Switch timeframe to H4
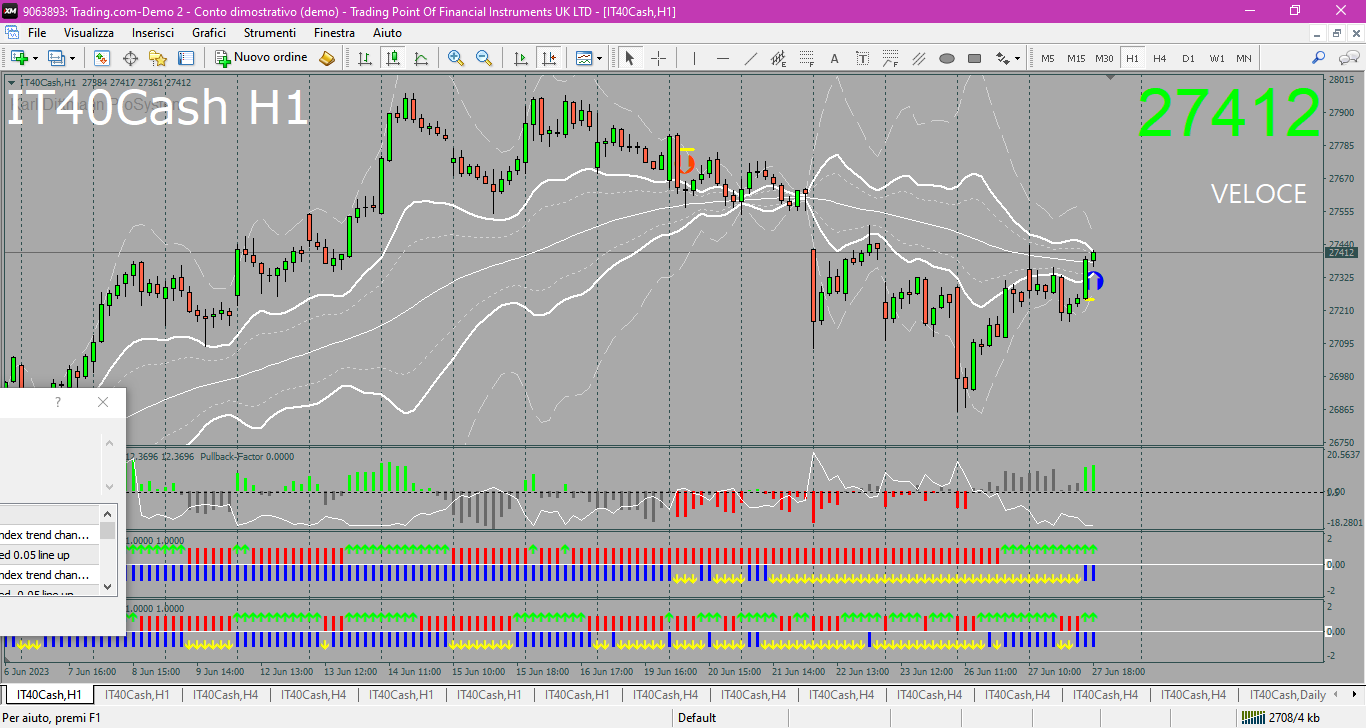Screen dimensions: 1366x728 click(x=1160, y=58)
